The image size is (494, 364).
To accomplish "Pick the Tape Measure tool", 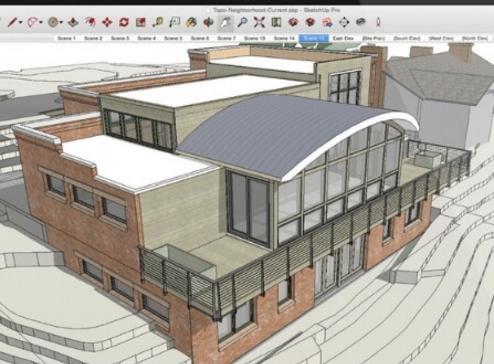I will click(x=158, y=22).
